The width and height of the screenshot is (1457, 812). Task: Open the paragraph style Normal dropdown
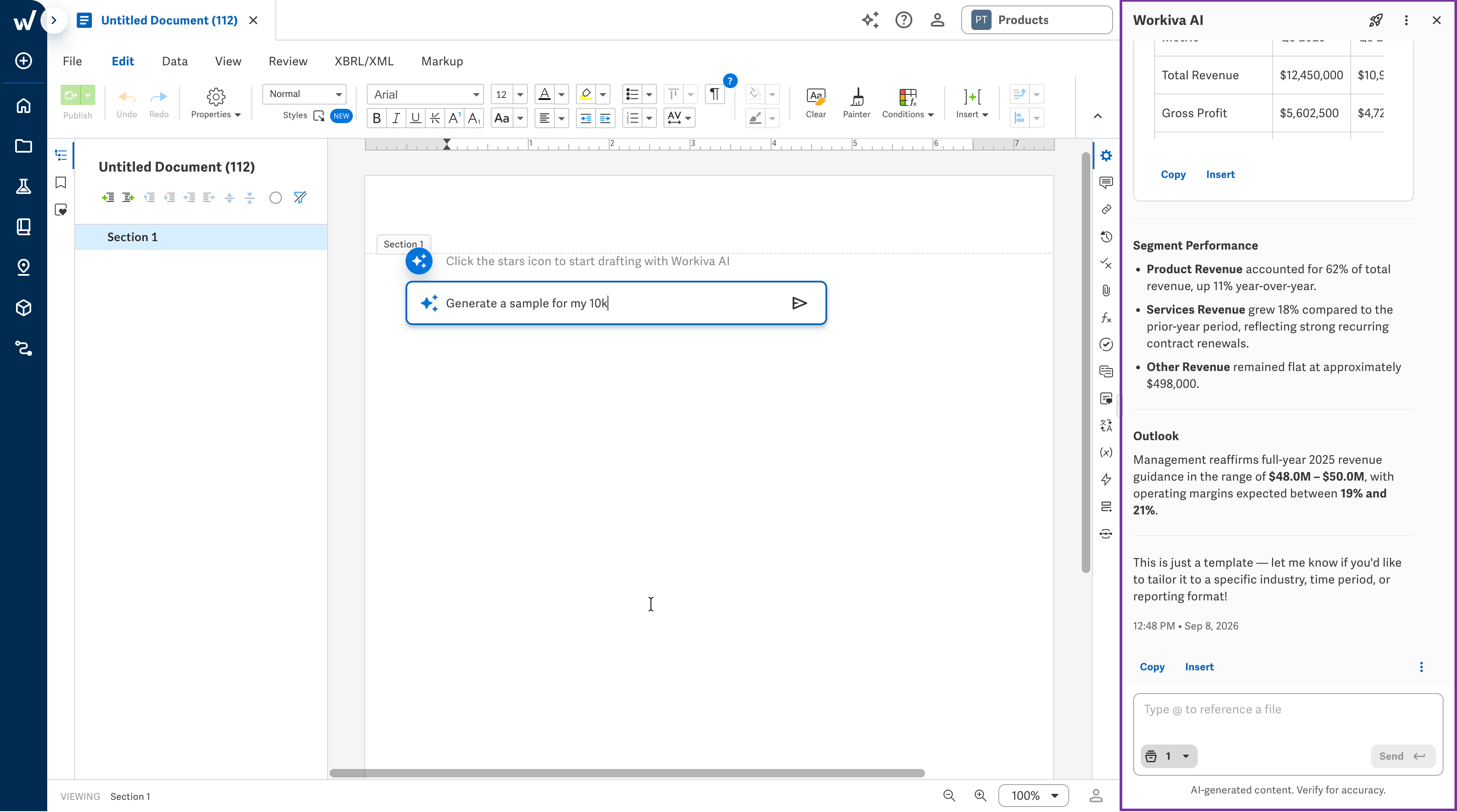pyautogui.click(x=304, y=94)
